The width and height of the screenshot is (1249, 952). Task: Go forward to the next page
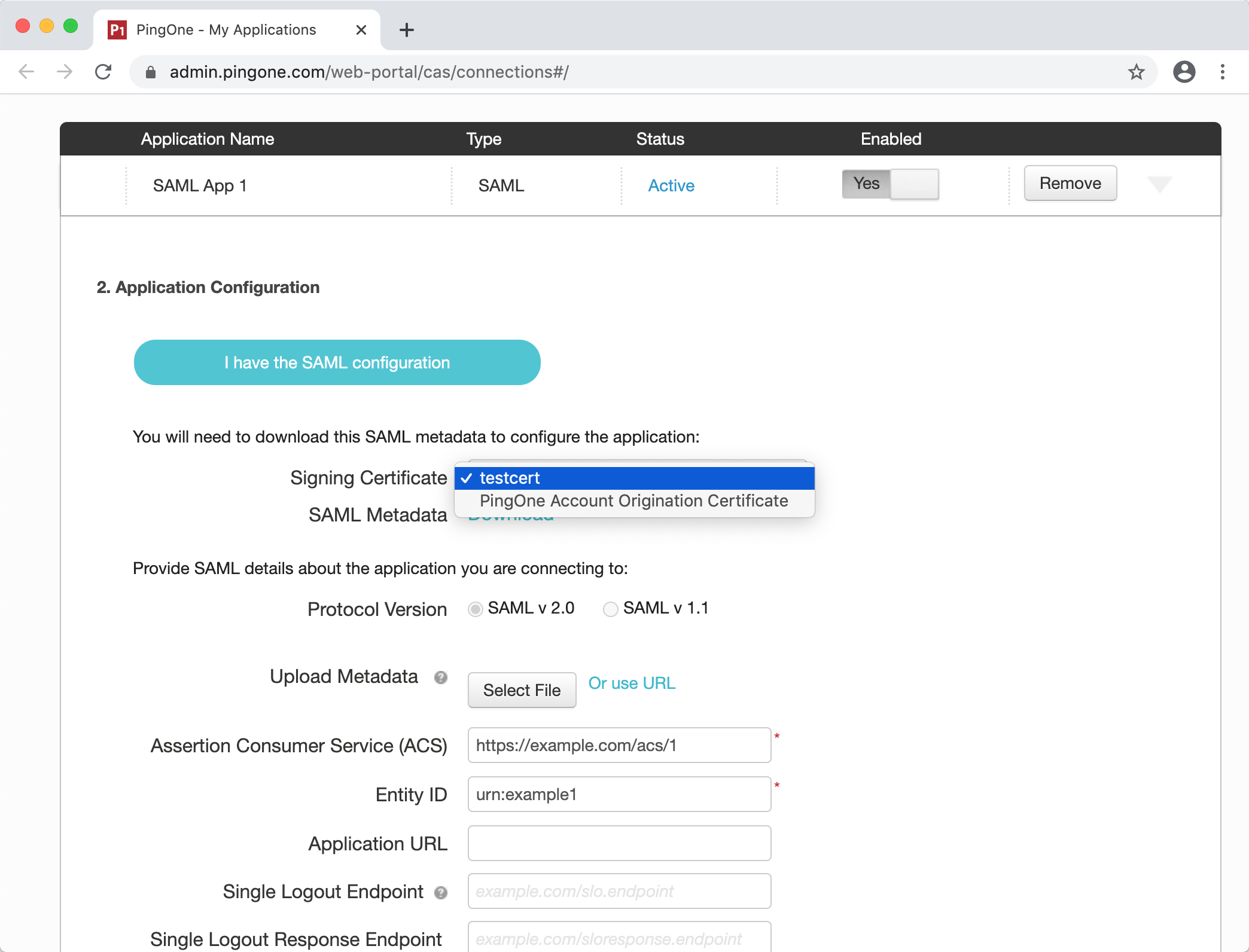point(65,72)
